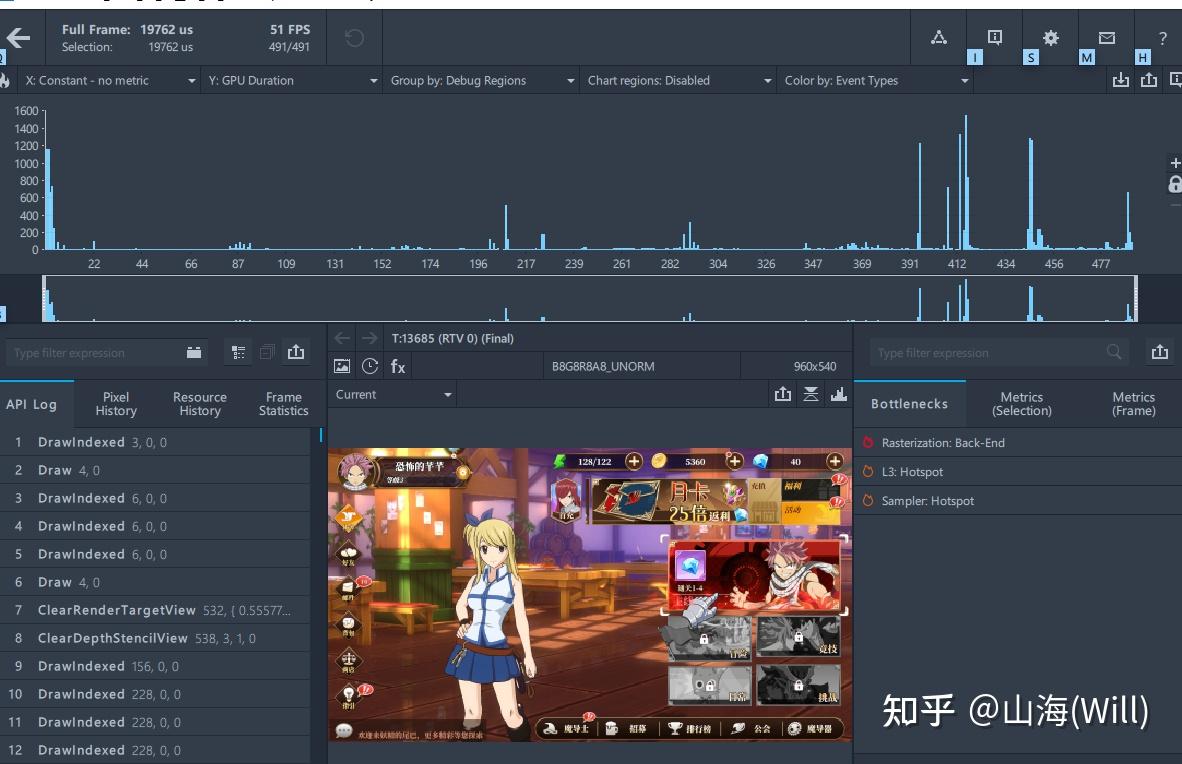This screenshot has width=1182, height=764.
Task: Click the grayed-out reload circle icon
Action: 354,38
